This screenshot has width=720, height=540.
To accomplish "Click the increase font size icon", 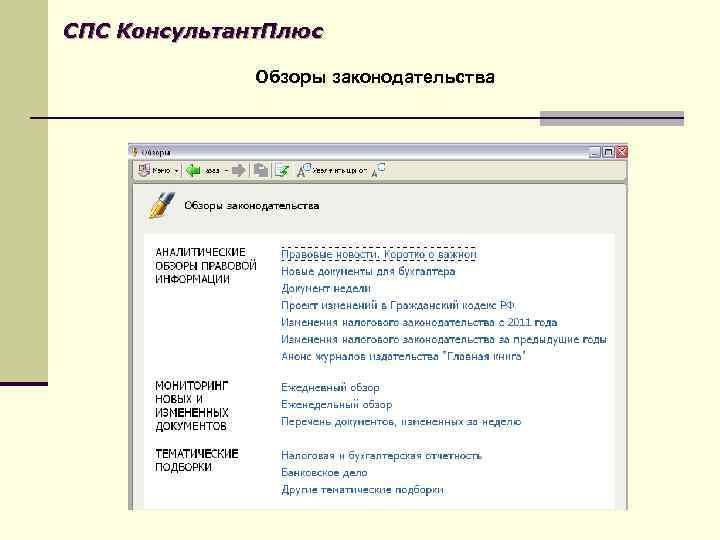I will [x=304, y=170].
